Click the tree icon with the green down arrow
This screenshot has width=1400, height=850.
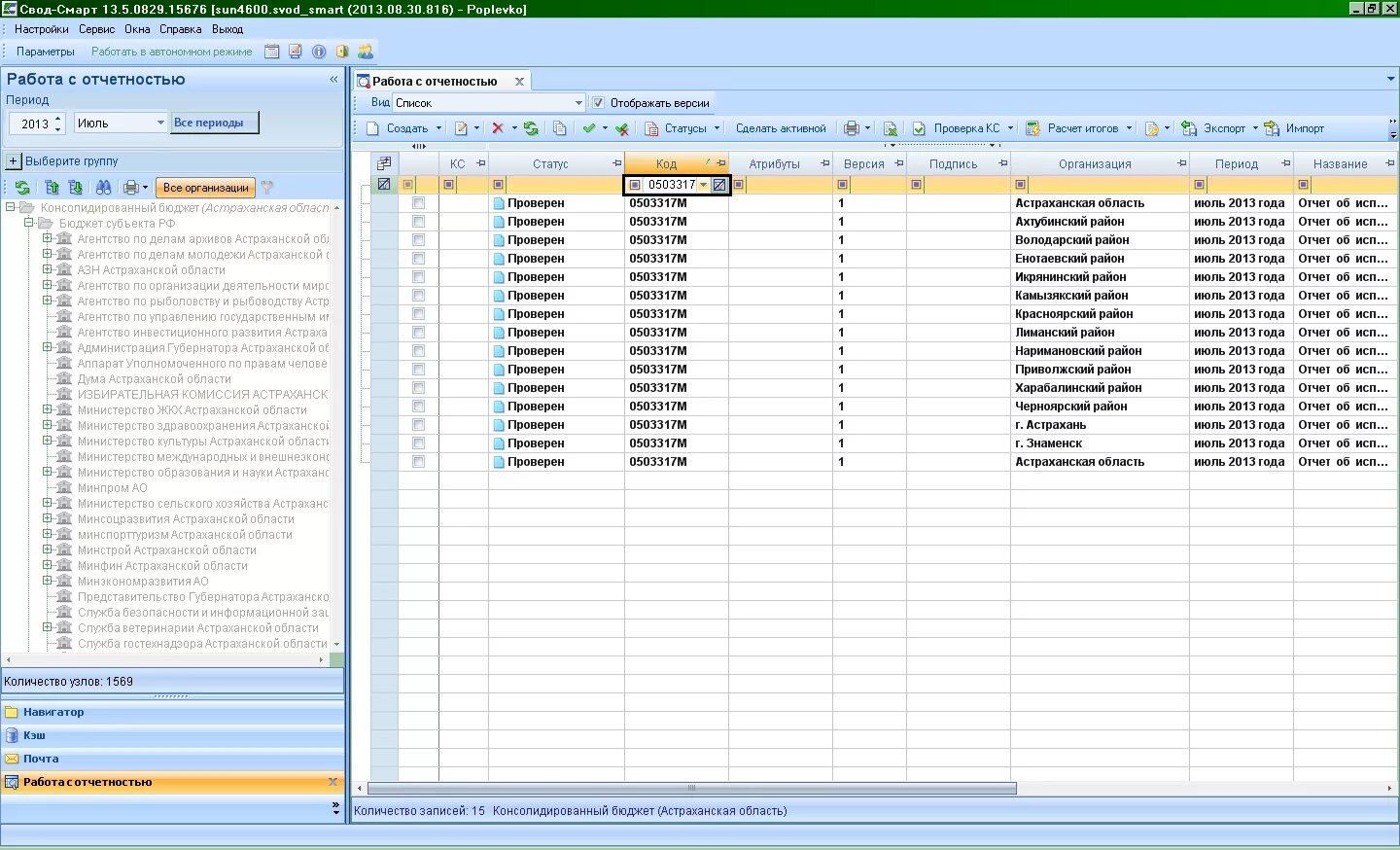[x=75, y=188]
